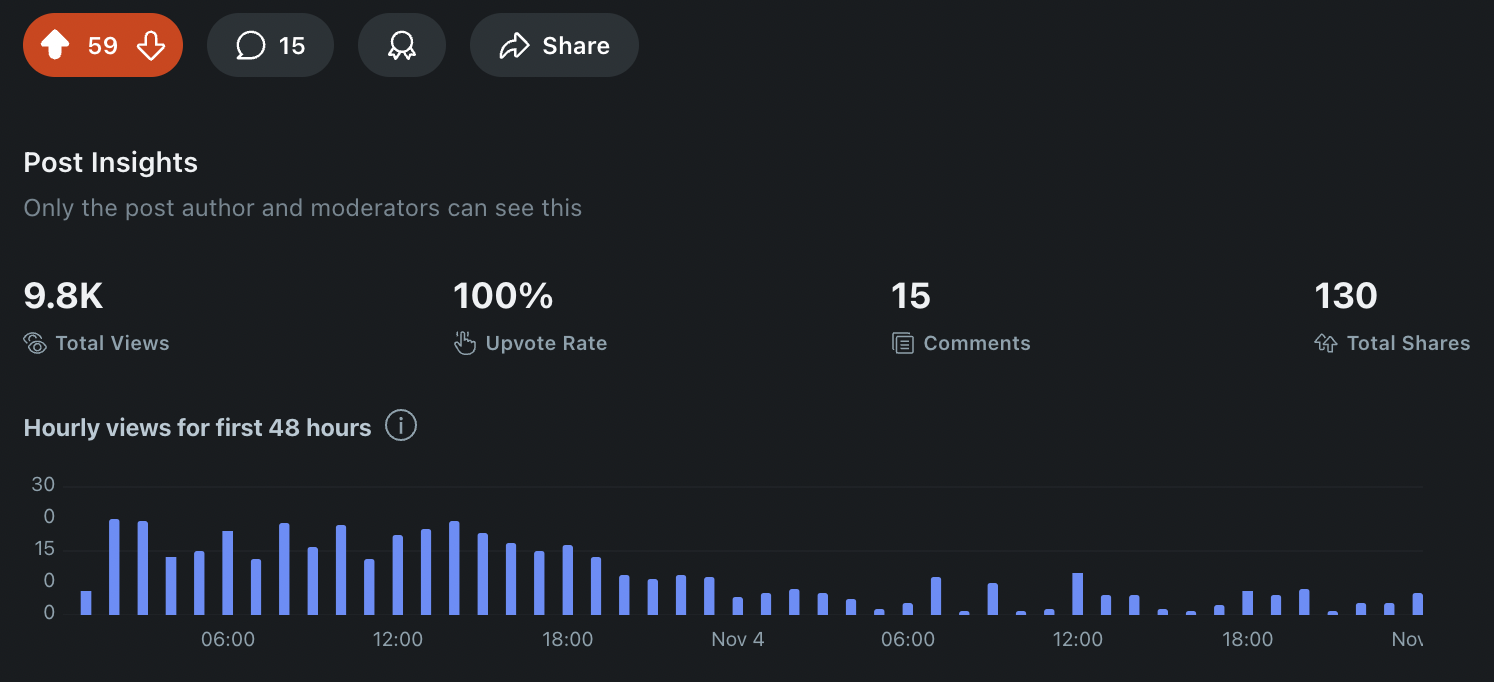Click the award ribbon button
Screen dimensions: 1494x682
coord(402,46)
